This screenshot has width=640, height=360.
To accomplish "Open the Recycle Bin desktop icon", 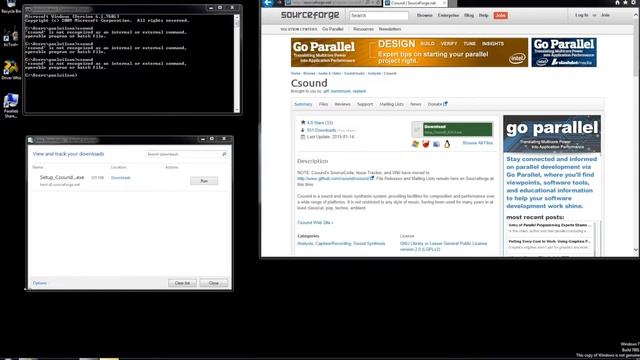I will [x=11, y=7].
